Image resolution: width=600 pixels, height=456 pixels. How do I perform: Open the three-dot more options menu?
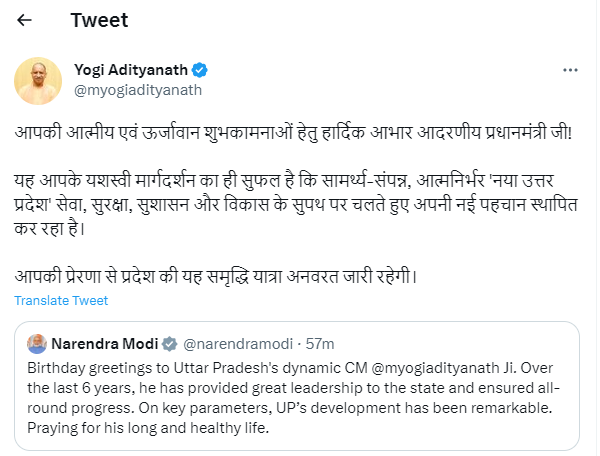(x=570, y=71)
